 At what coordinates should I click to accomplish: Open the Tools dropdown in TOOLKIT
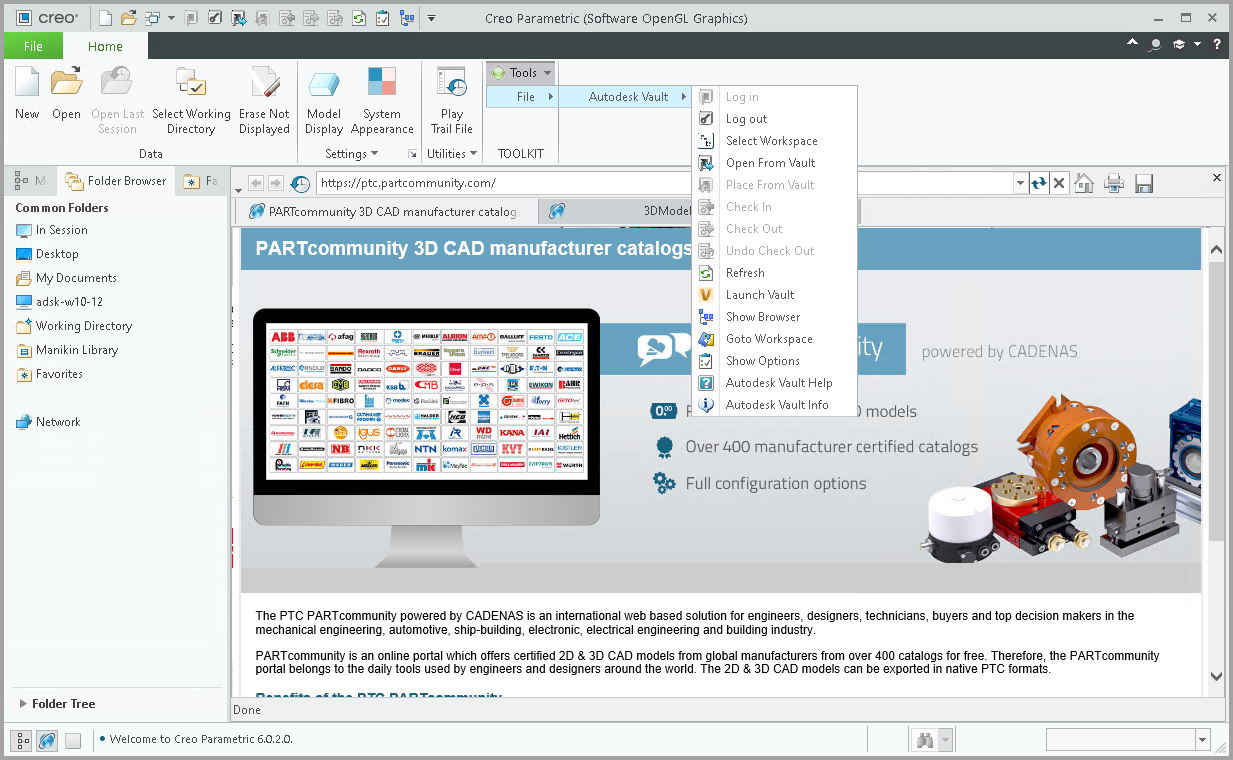tap(521, 73)
